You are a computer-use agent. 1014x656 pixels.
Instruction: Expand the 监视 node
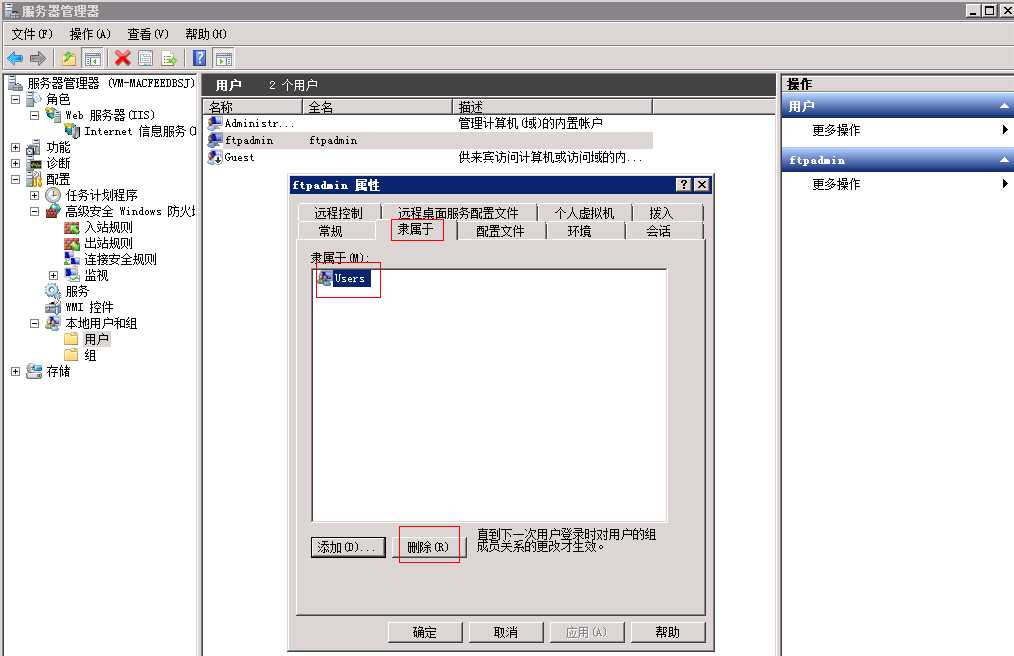click(x=53, y=276)
